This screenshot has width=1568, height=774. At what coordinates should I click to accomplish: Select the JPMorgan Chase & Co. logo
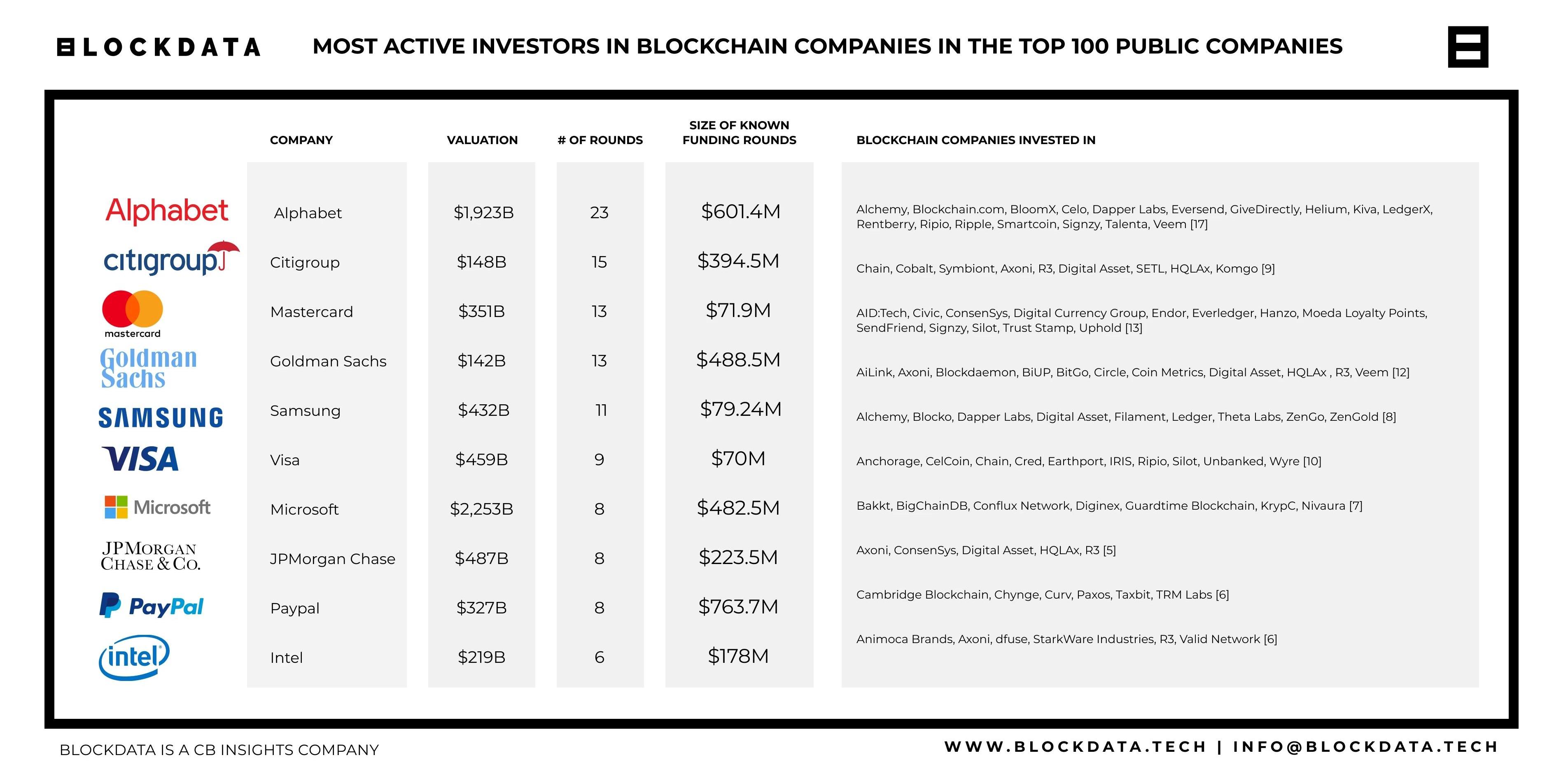point(150,556)
